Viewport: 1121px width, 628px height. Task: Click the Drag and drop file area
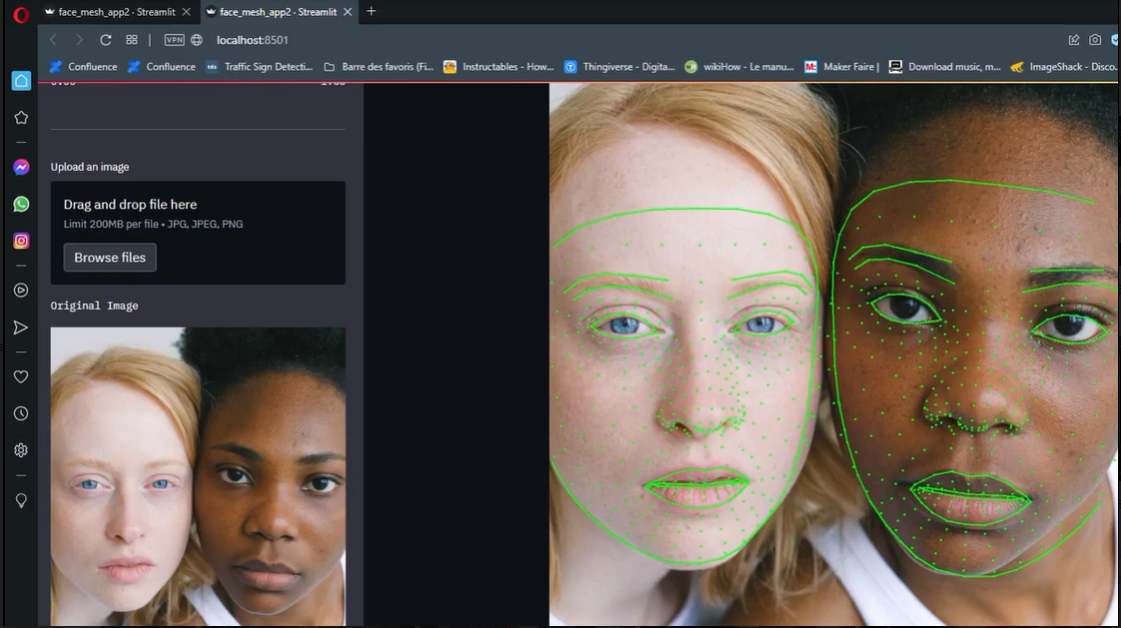point(198,233)
